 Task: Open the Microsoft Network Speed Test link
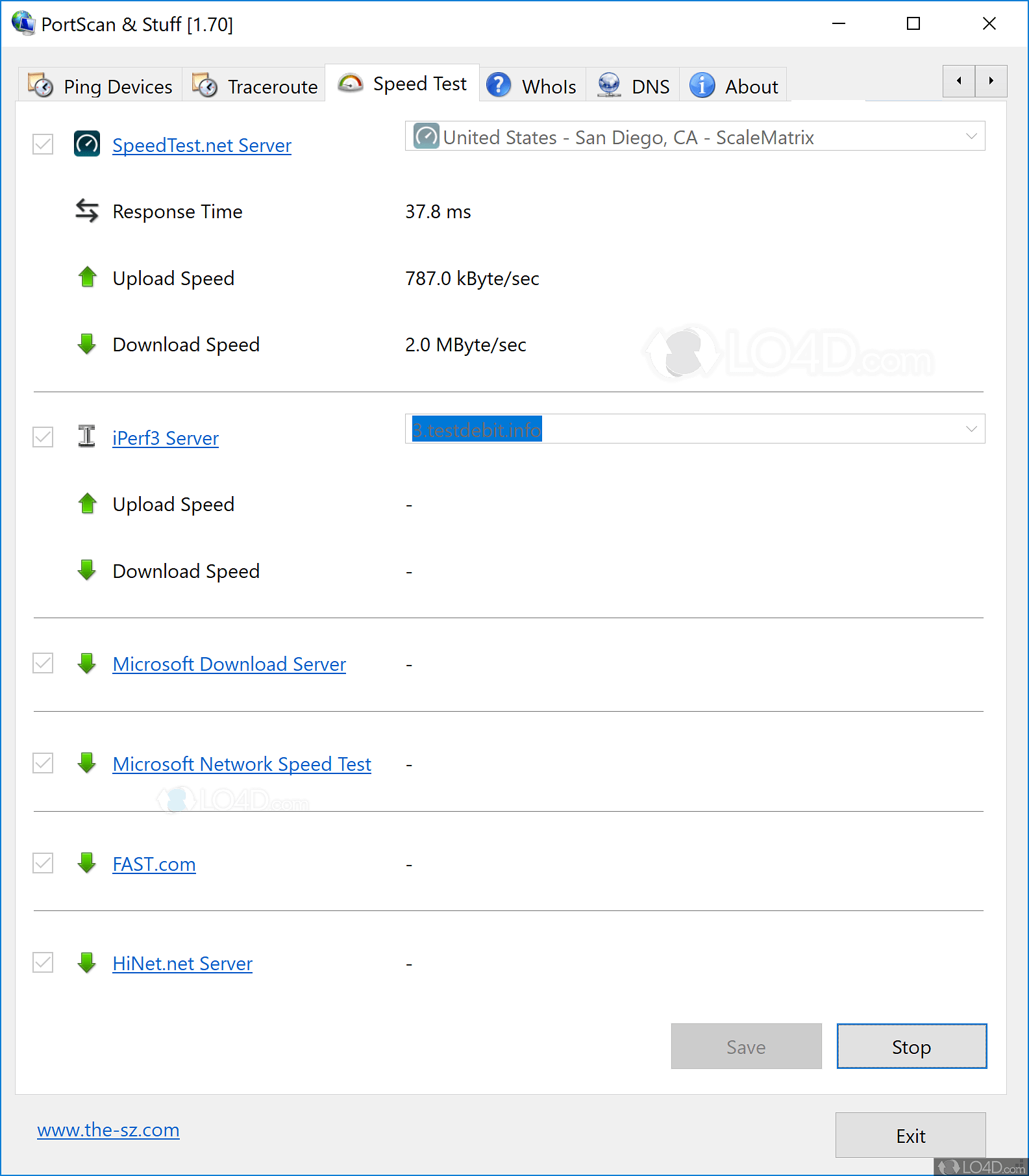pyautogui.click(x=242, y=764)
